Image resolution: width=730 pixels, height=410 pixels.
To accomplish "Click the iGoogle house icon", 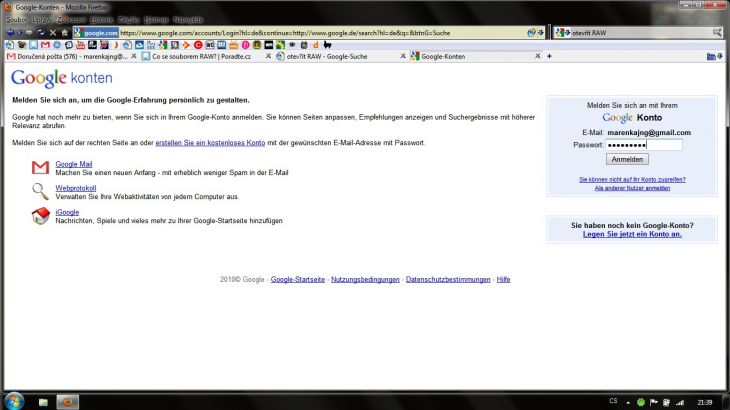I will tap(41, 215).
